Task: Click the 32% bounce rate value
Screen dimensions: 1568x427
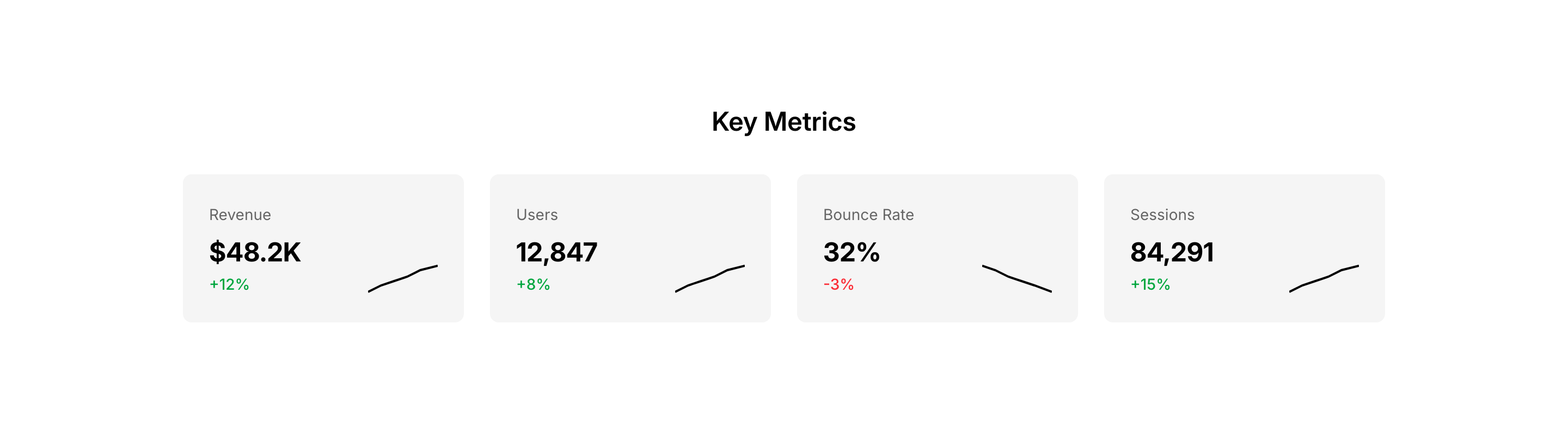Action: coord(851,252)
